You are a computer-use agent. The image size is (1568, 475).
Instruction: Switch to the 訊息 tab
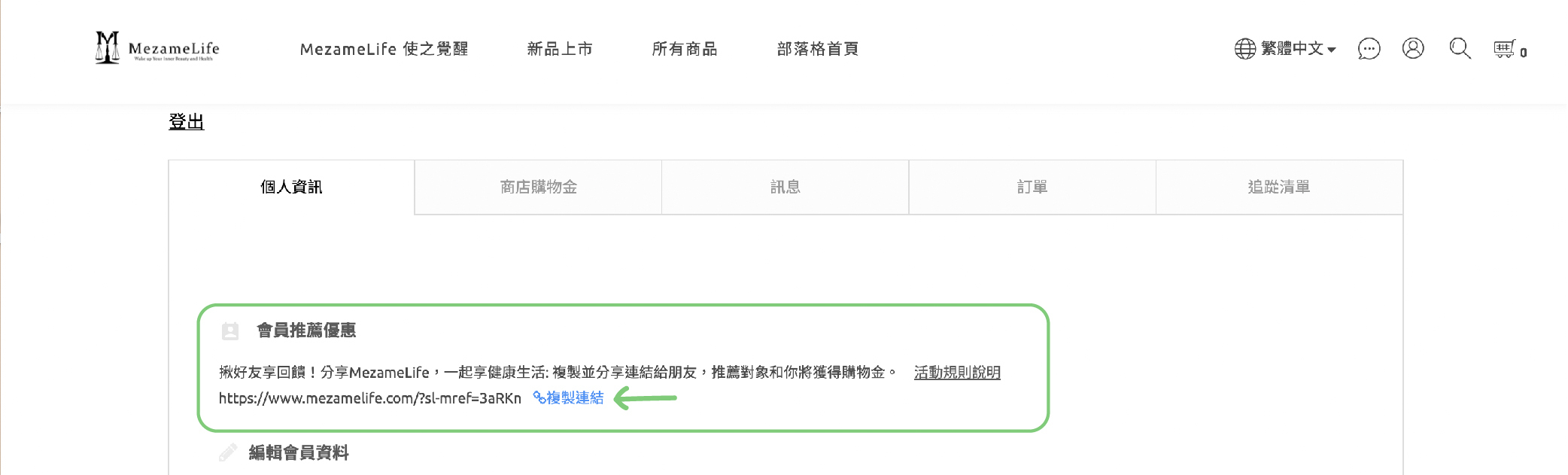[x=785, y=187]
